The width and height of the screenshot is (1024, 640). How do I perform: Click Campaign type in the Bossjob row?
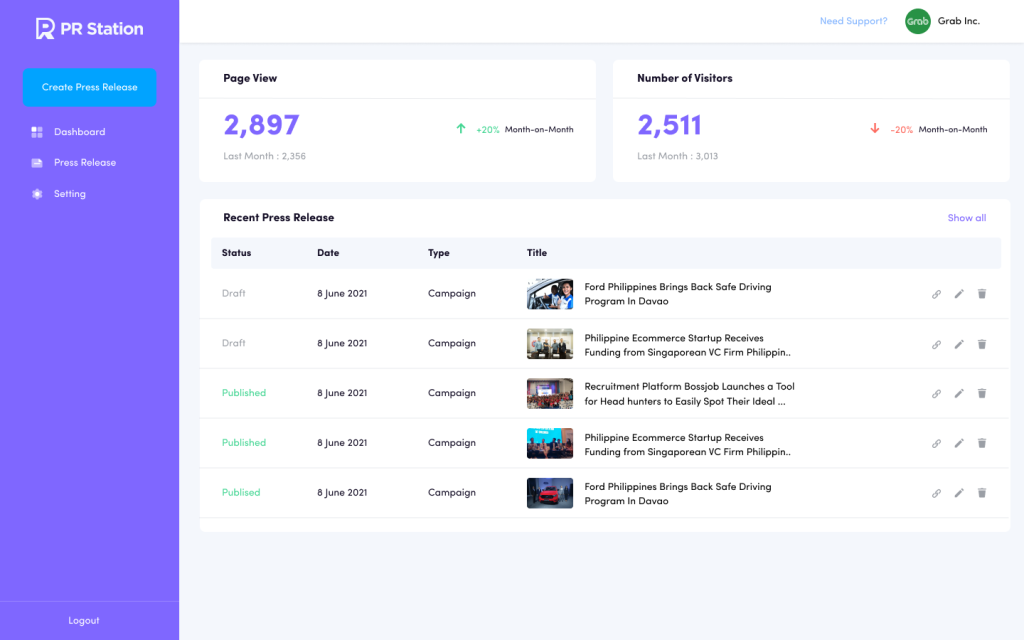click(x=452, y=393)
